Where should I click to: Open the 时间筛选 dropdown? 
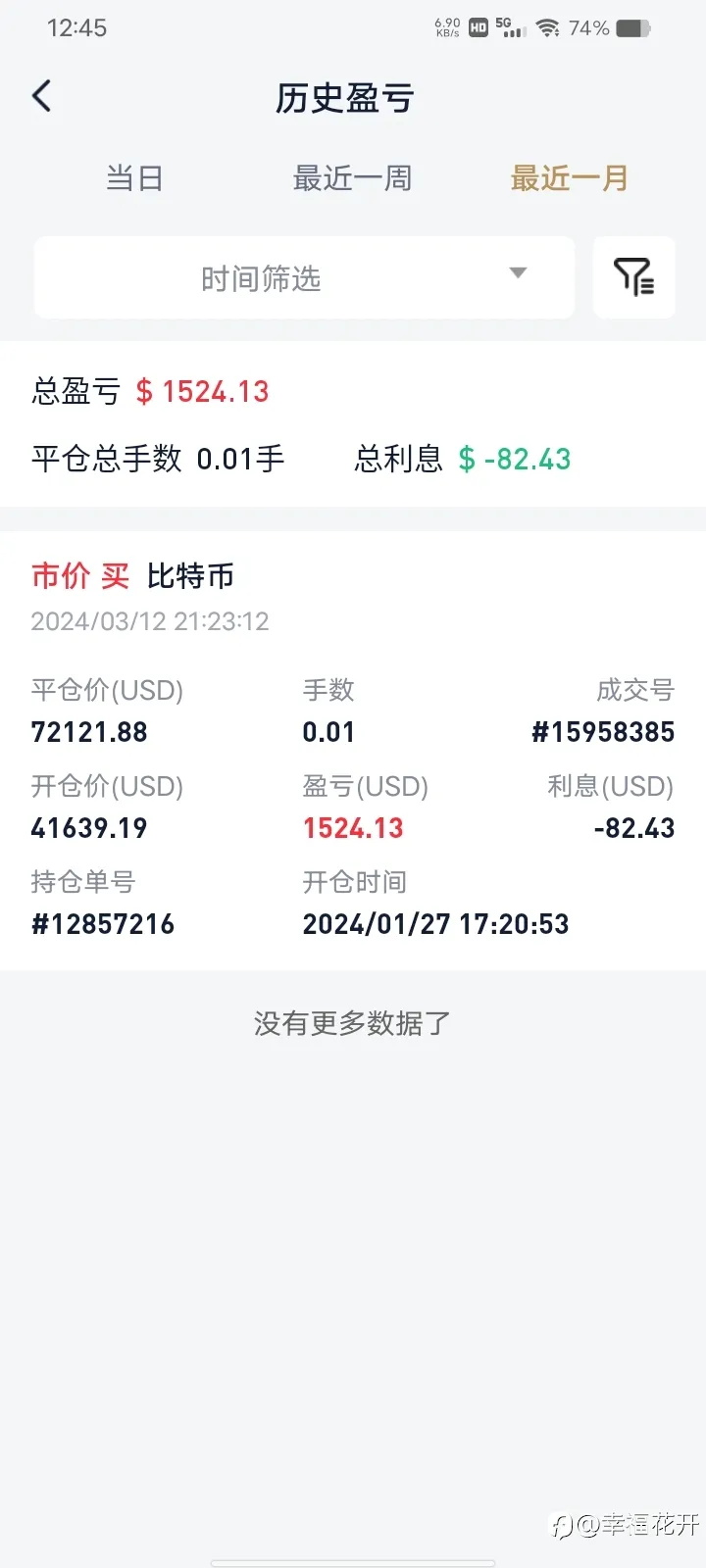tap(304, 277)
